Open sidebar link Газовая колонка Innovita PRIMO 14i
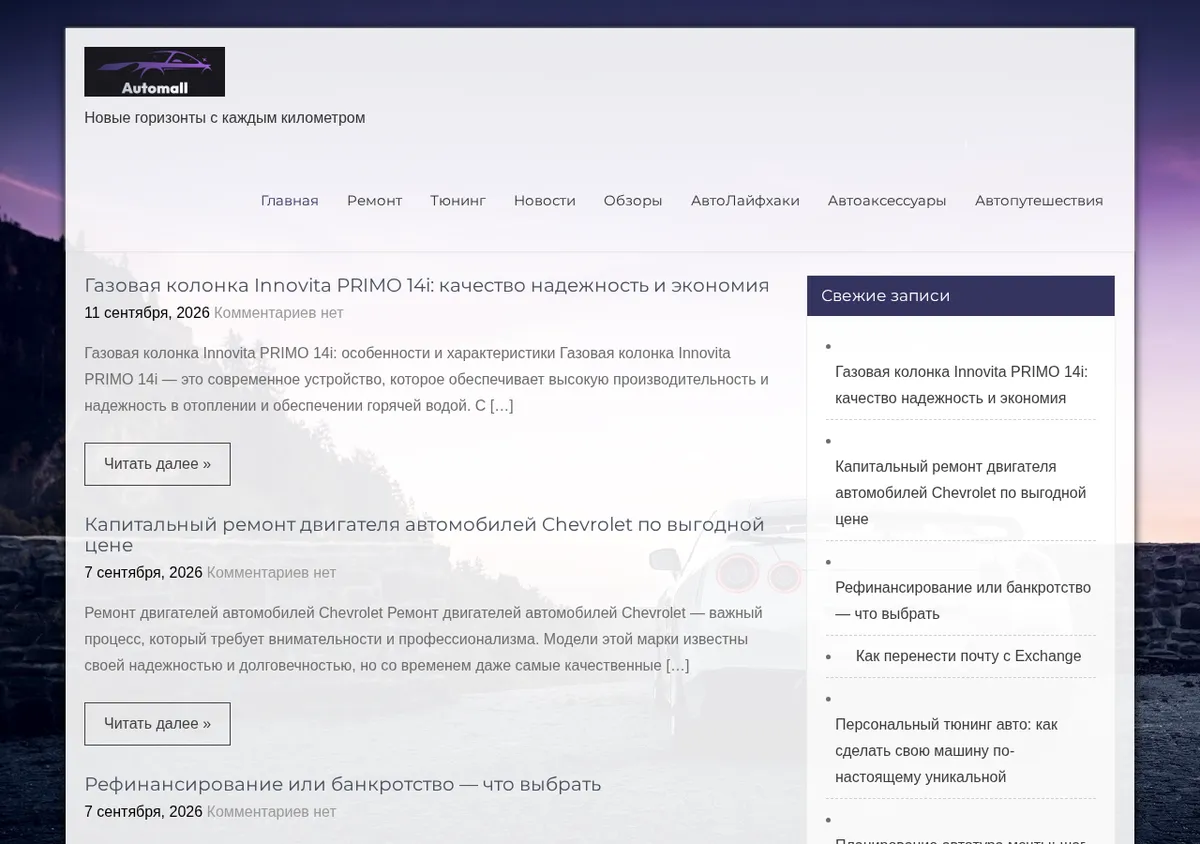The height and width of the screenshot is (844, 1200). (x=961, y=385)
